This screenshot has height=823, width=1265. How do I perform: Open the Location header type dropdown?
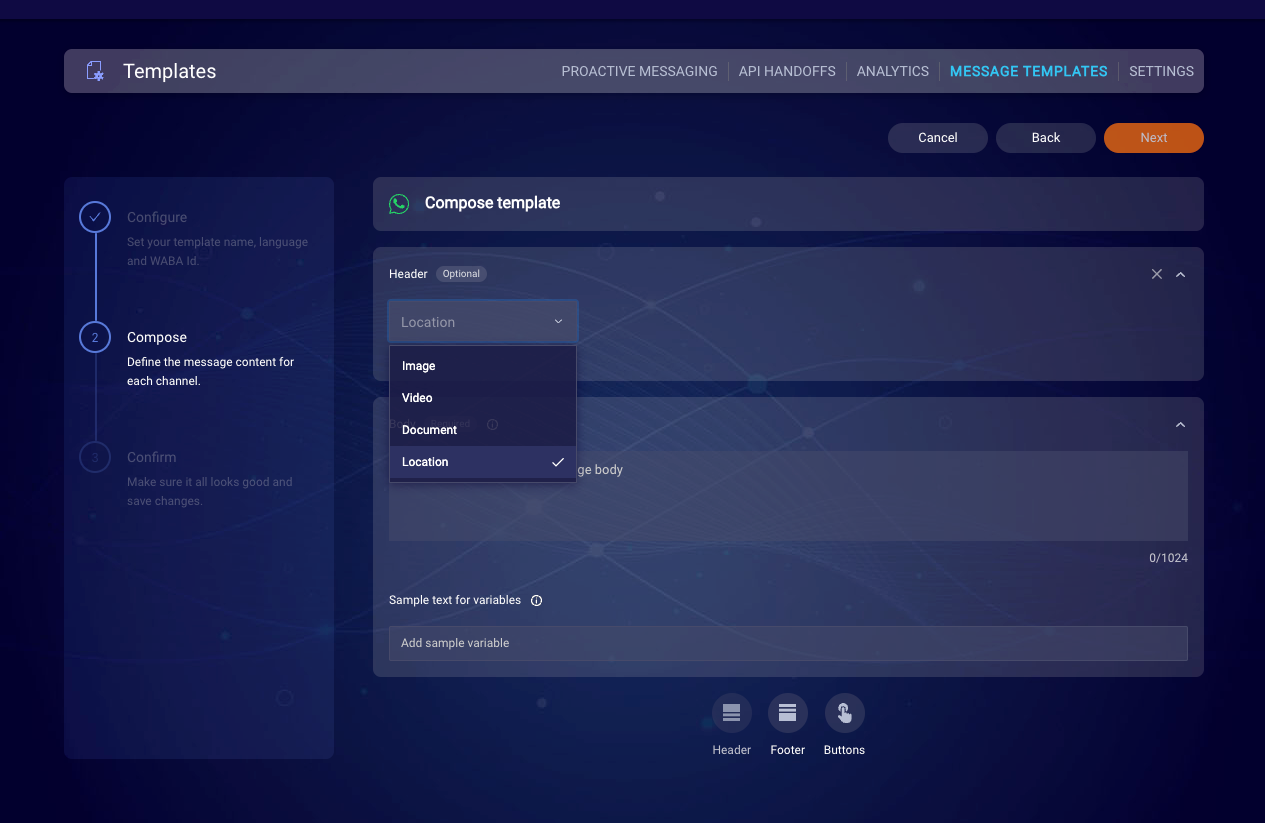point(483,322)
